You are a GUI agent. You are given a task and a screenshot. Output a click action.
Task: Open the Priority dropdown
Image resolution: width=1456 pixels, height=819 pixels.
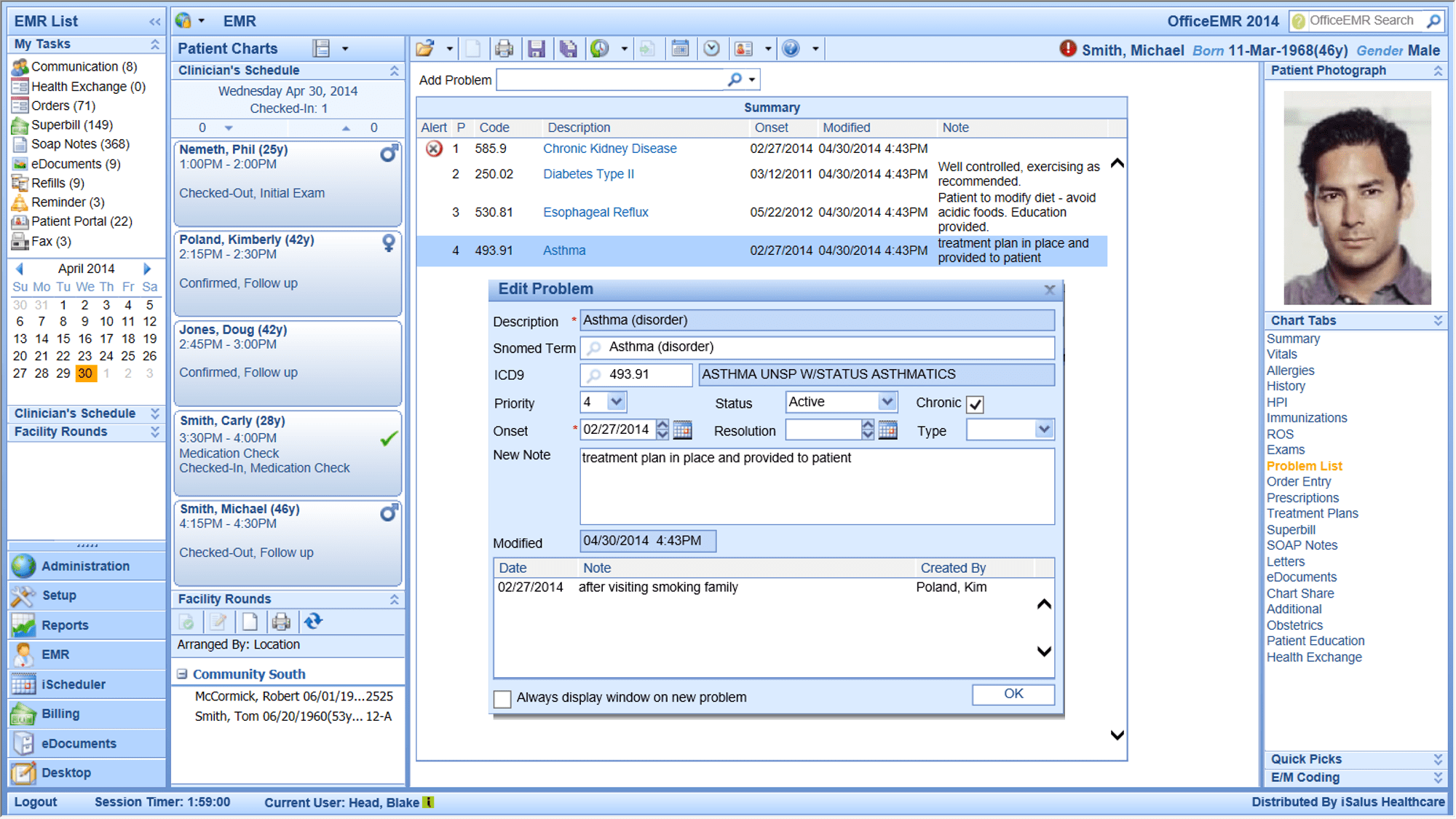pos(616,402)
